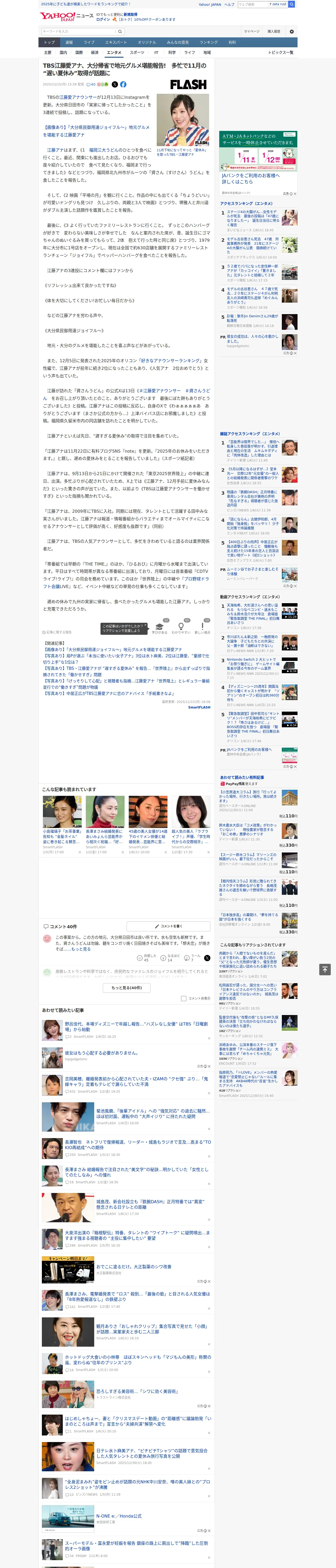Select エキスパート tab in navigation
Viewport: 336px width, 1568px height.
[116, 43]
